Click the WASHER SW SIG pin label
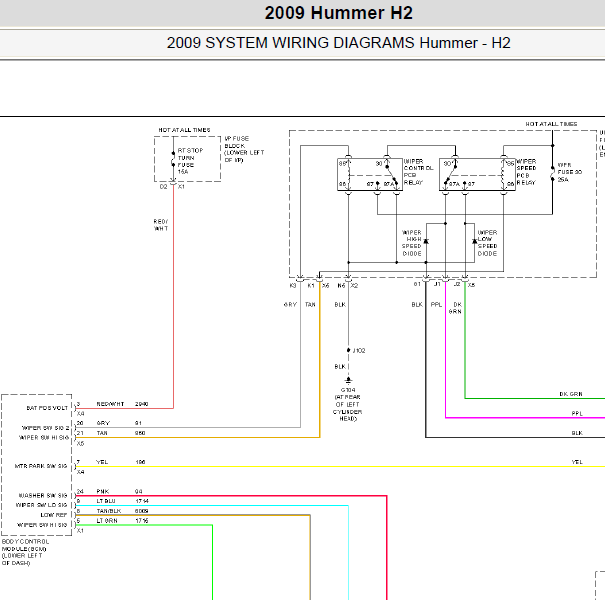This screenshot has width=605, height=600. (x=43, y=495)
